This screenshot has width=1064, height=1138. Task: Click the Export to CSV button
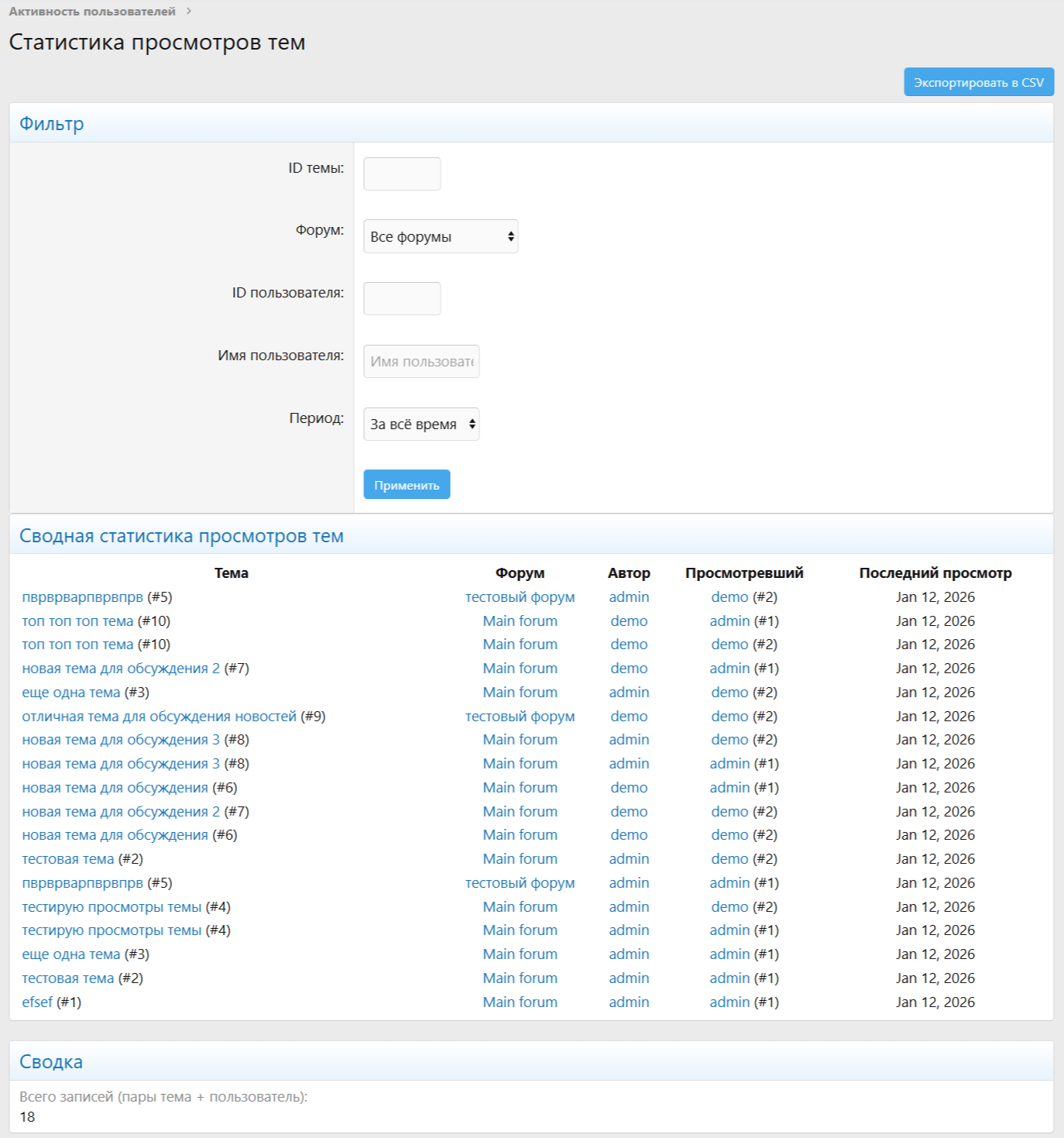coord(978,82)
